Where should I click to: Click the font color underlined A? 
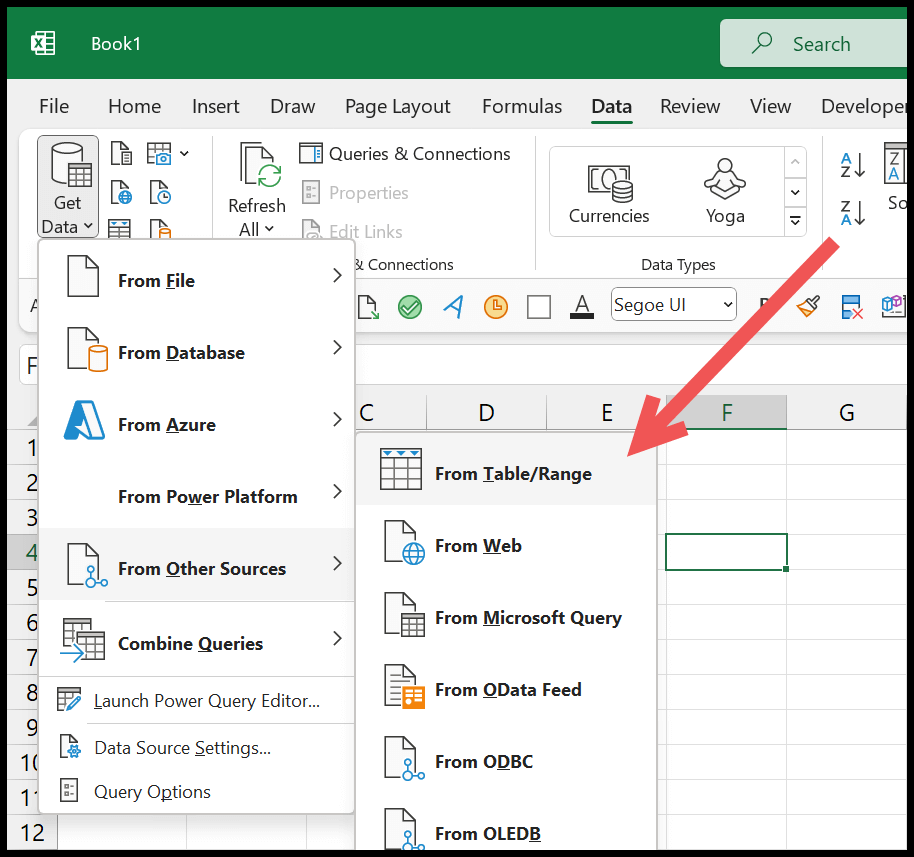click(582, 306)
